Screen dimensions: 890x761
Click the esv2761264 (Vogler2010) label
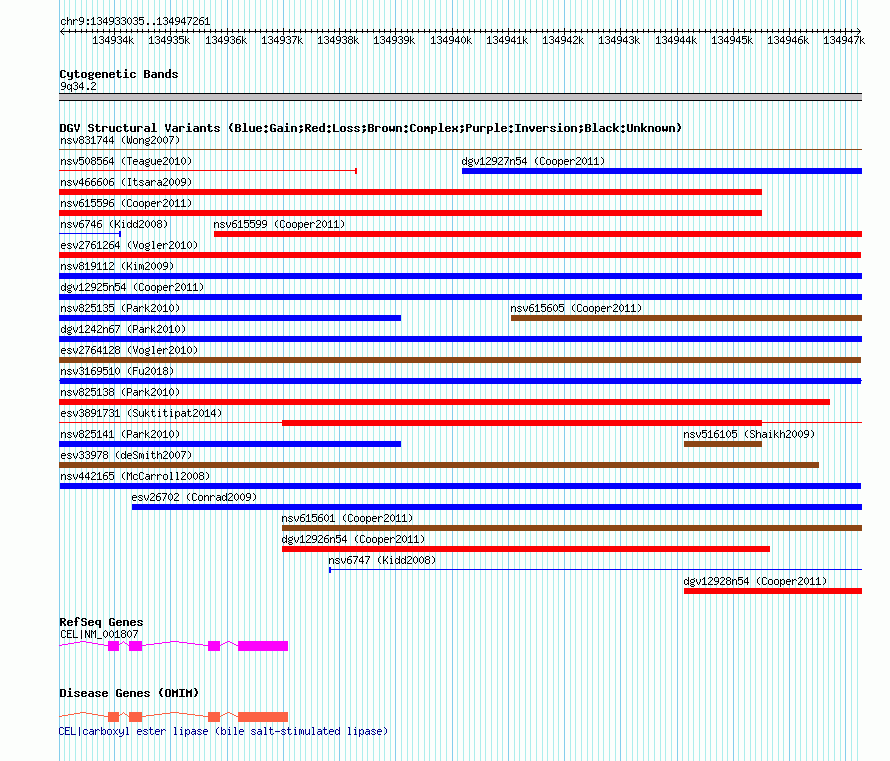click(x=129, y=245)
